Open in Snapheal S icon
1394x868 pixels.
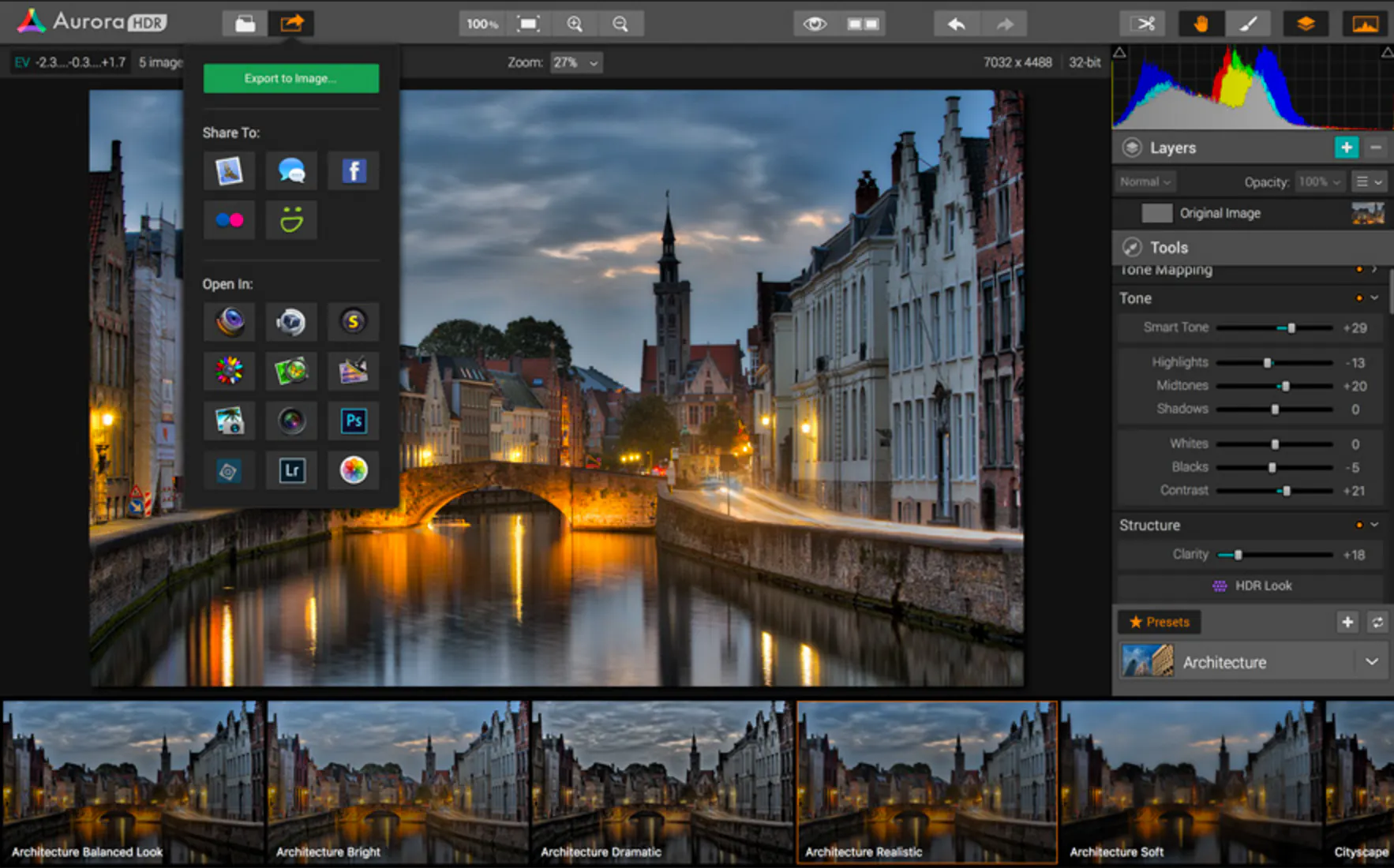tap(354, 321)
